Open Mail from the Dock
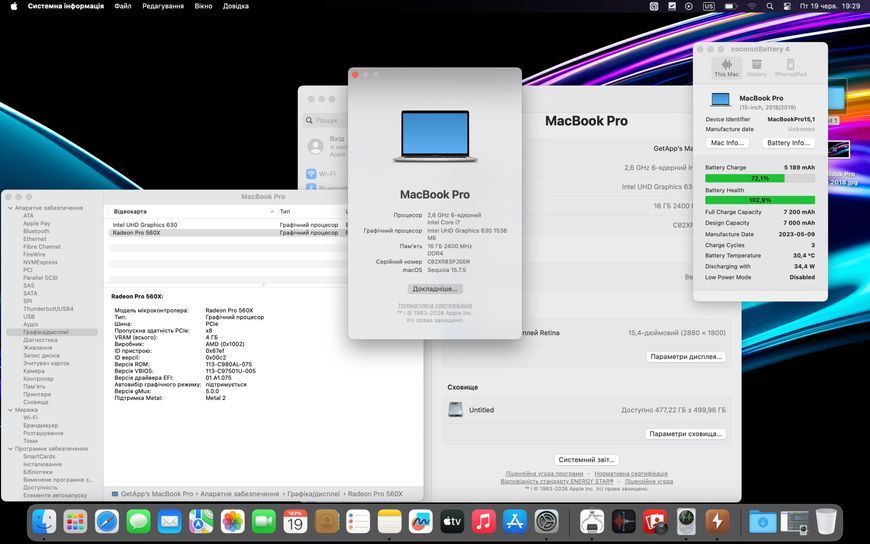This screenshot has width=870, height=544. tap(170, 522)
